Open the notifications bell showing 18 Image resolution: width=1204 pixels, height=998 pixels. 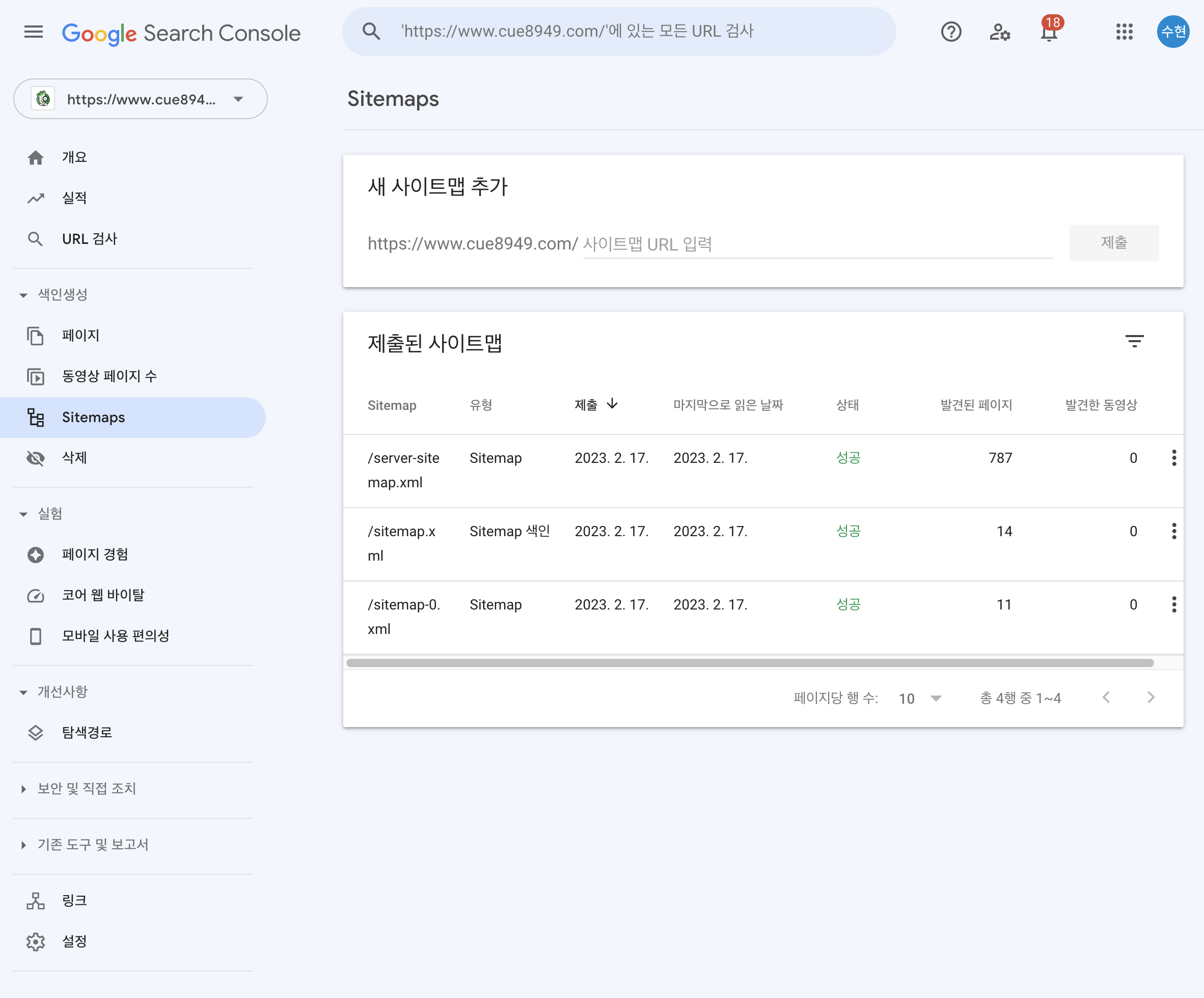click(1049, 33)
